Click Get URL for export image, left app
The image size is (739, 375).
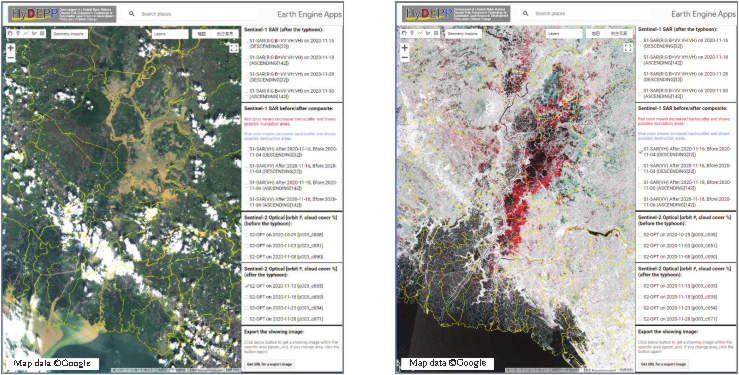pyautogui.click(x=269, y=364)
